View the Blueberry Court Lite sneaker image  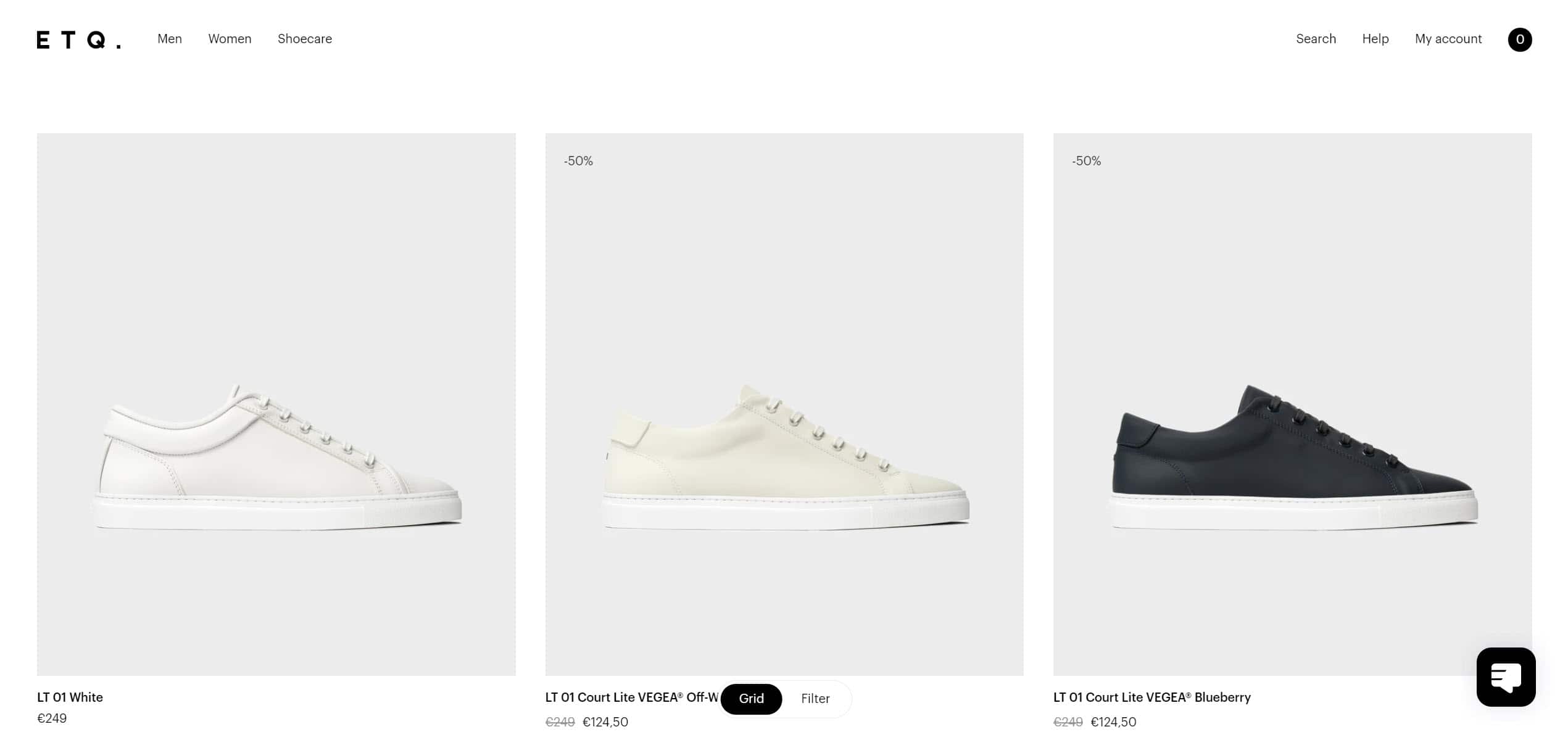pos(1292,404)
